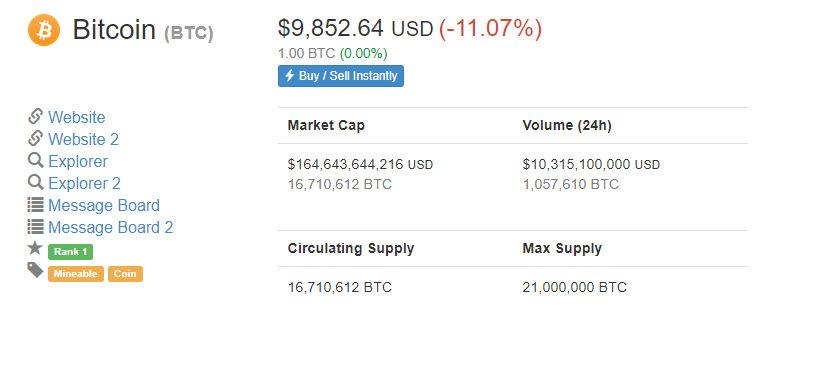The image size is (815, 380).
Task: Click the green Rank 1 badge
Action: pyautogui.click(x=71, y=252)
